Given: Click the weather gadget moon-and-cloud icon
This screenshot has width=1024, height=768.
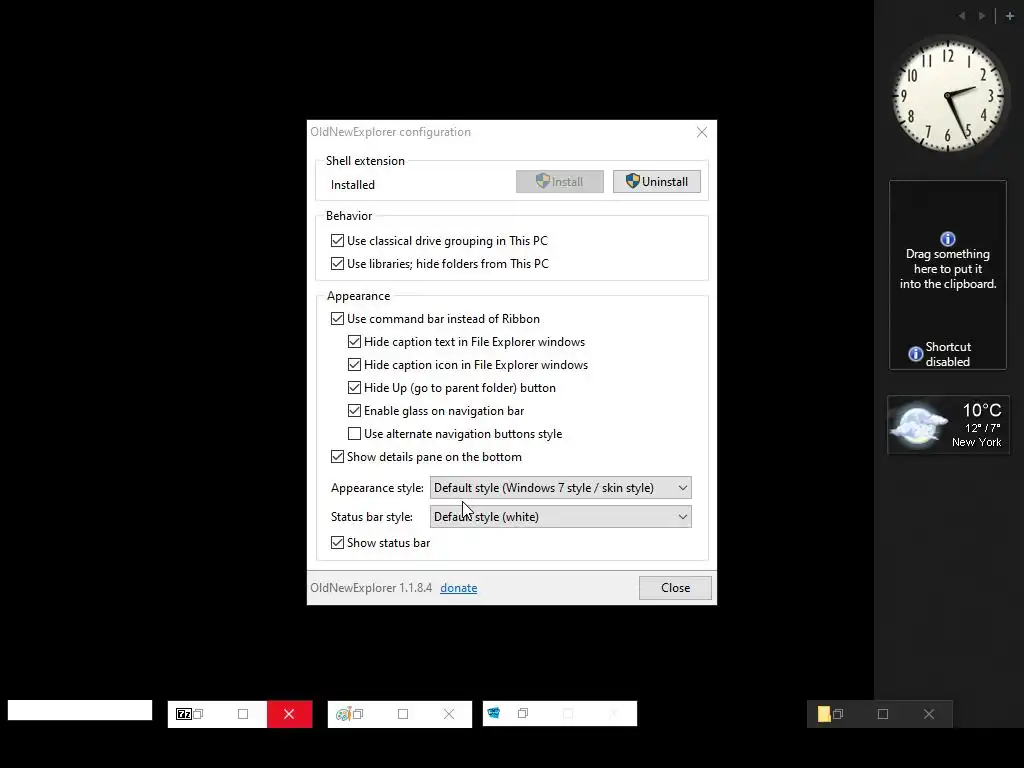Looking at the screenshot, I should coord(919,426).
